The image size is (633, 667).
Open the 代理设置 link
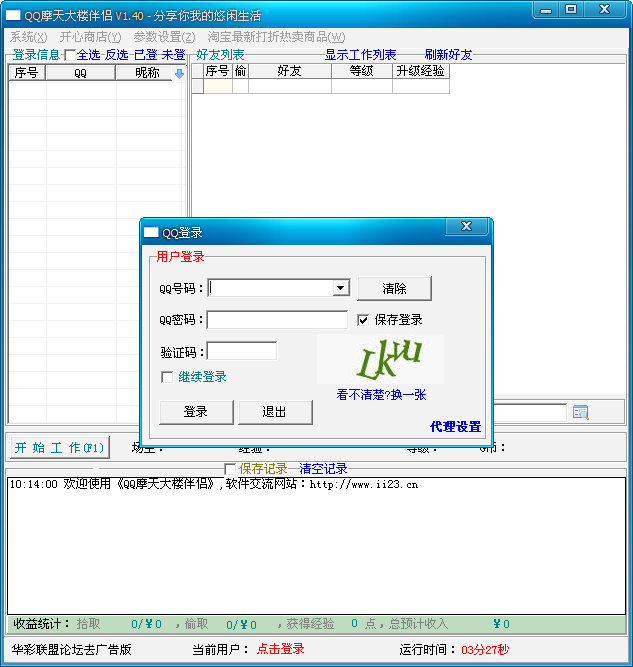click(x=455, y=427)
